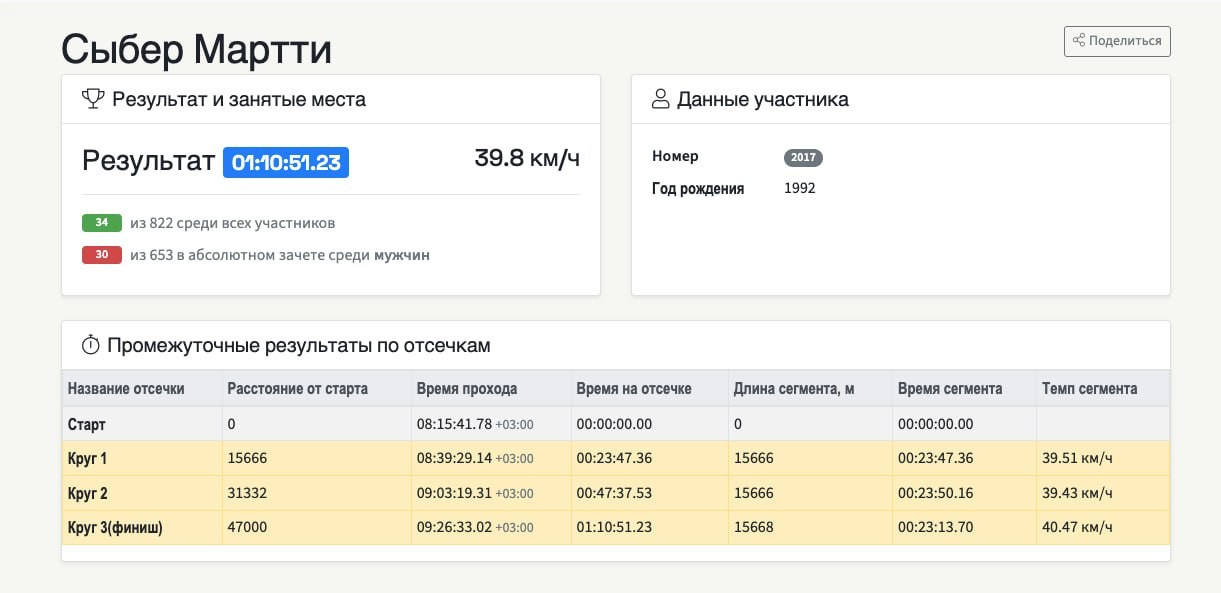This screenshot has height=593, width=1221.
Task: Click the stopwatch icon beside Промежуточные результаты
Action: 91,345
